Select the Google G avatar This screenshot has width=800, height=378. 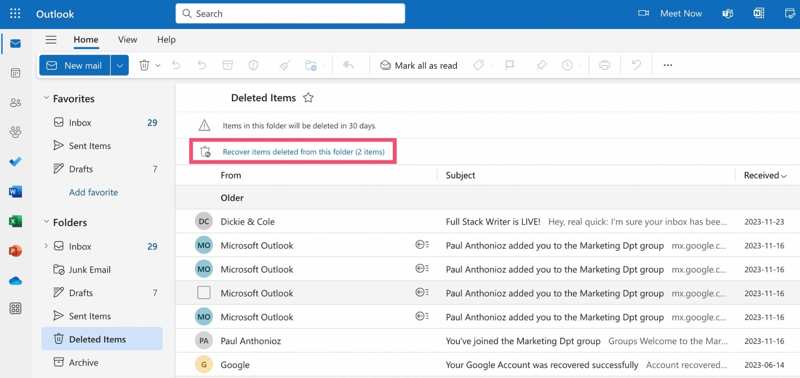pyautogui.click(x=204, y=365)
